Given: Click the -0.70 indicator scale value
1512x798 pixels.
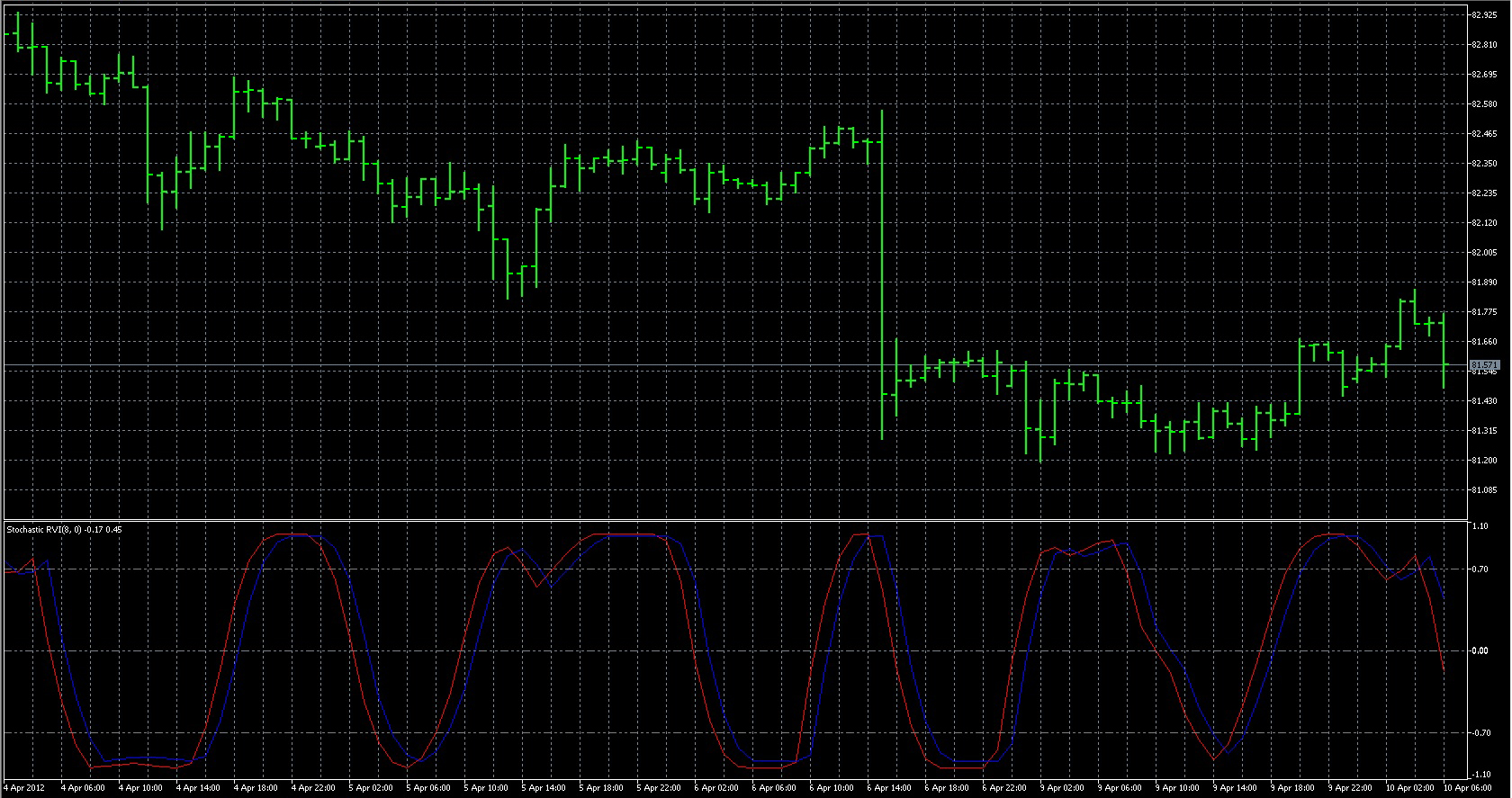Looking at the screenshot, I should [x=1479, y=733].
